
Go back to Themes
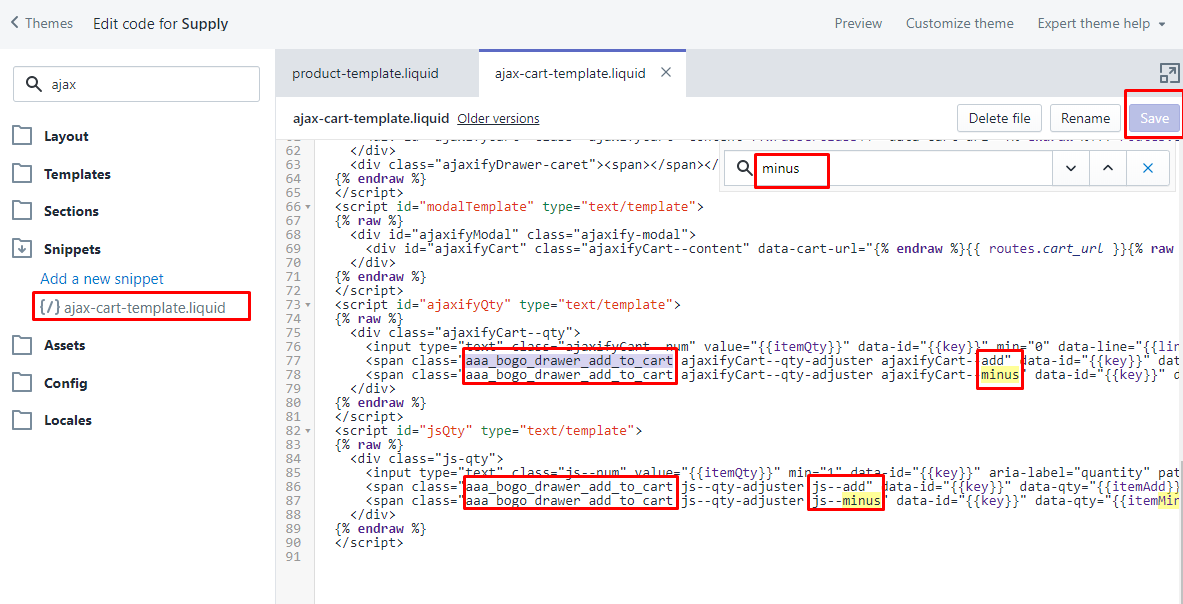(41, 23)
